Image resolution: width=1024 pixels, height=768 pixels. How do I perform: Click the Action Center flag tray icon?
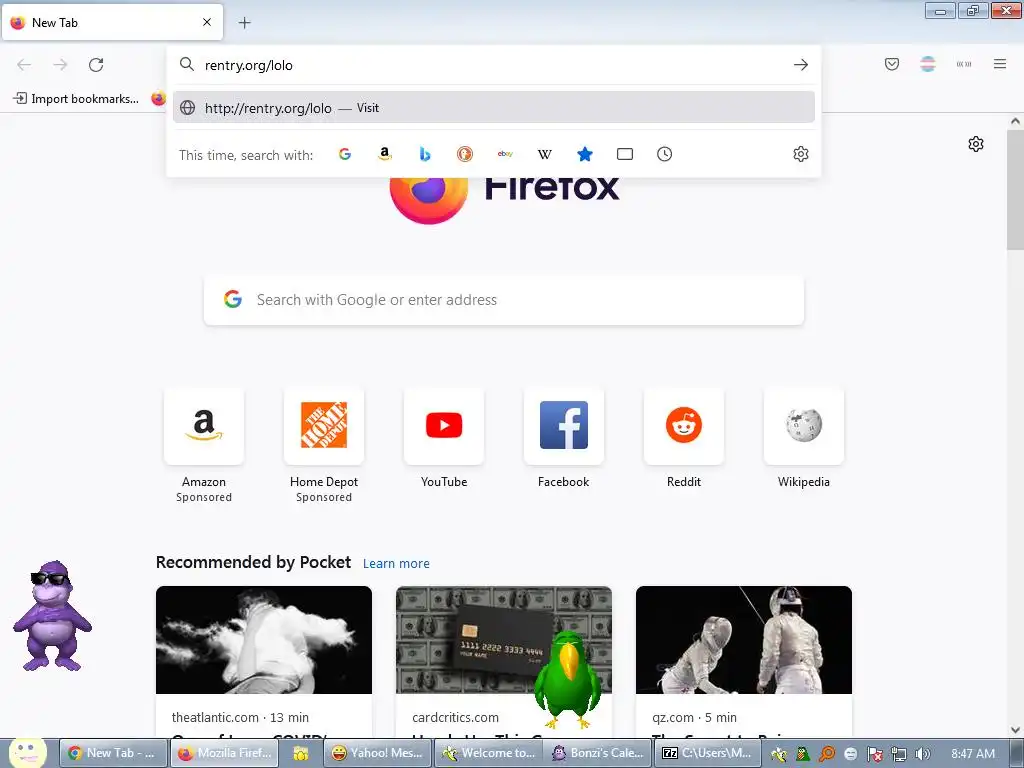click(874, 754)
